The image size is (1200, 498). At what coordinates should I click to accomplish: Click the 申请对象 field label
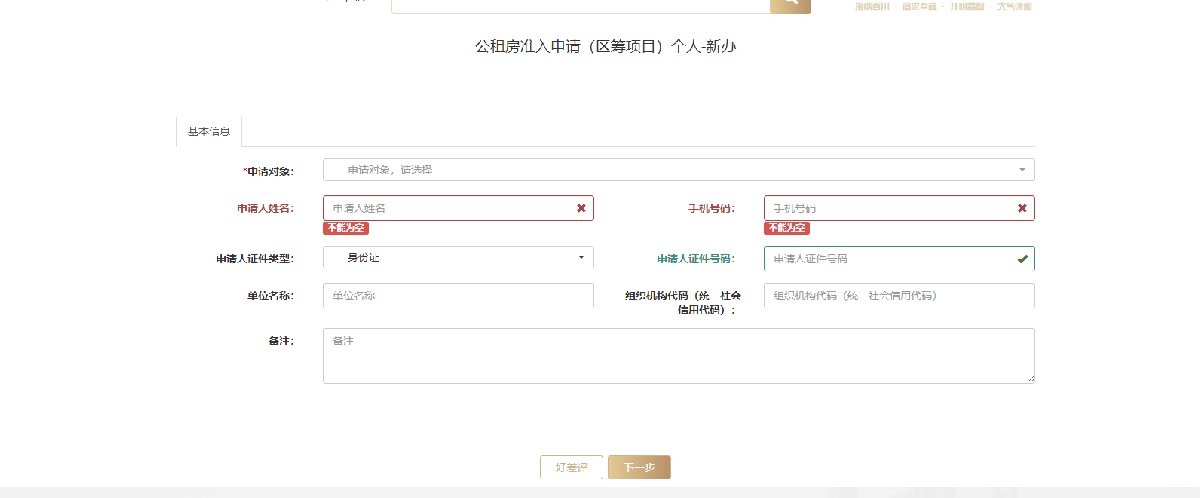pyautogui.click(x=268, y=171)
